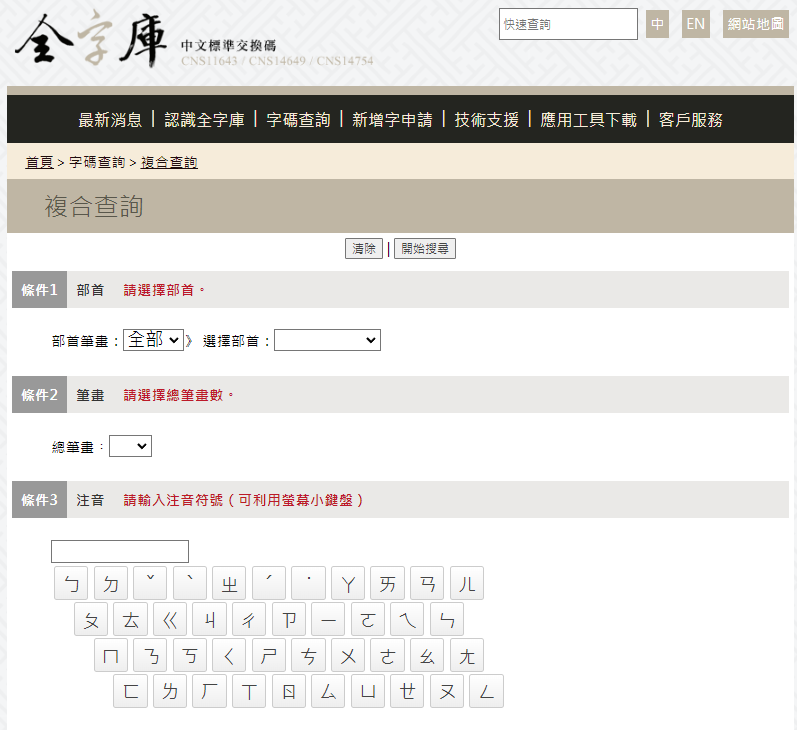This screenshot has width=797, height=730.
Task: Click the ㄙ key
Action: pyautogui.click(x=328, y=691)
